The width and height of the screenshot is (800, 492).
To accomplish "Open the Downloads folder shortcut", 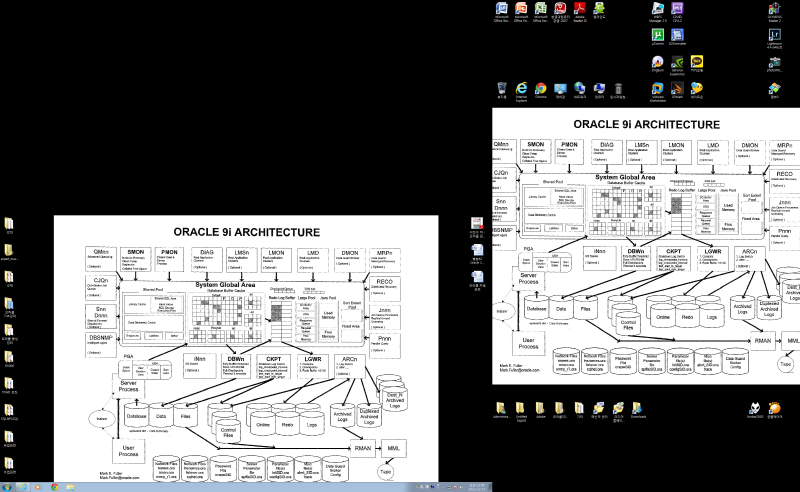I will coord(638,410).
